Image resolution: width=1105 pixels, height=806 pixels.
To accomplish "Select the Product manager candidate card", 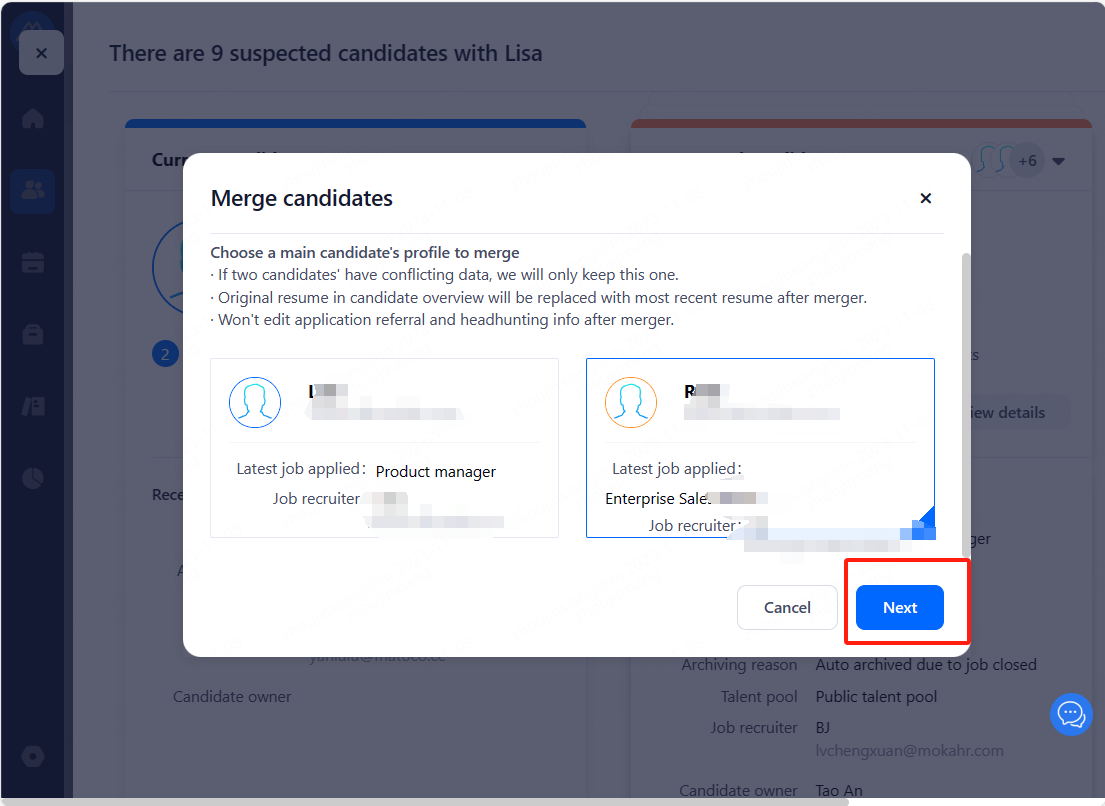I will (x=384, y=448).
